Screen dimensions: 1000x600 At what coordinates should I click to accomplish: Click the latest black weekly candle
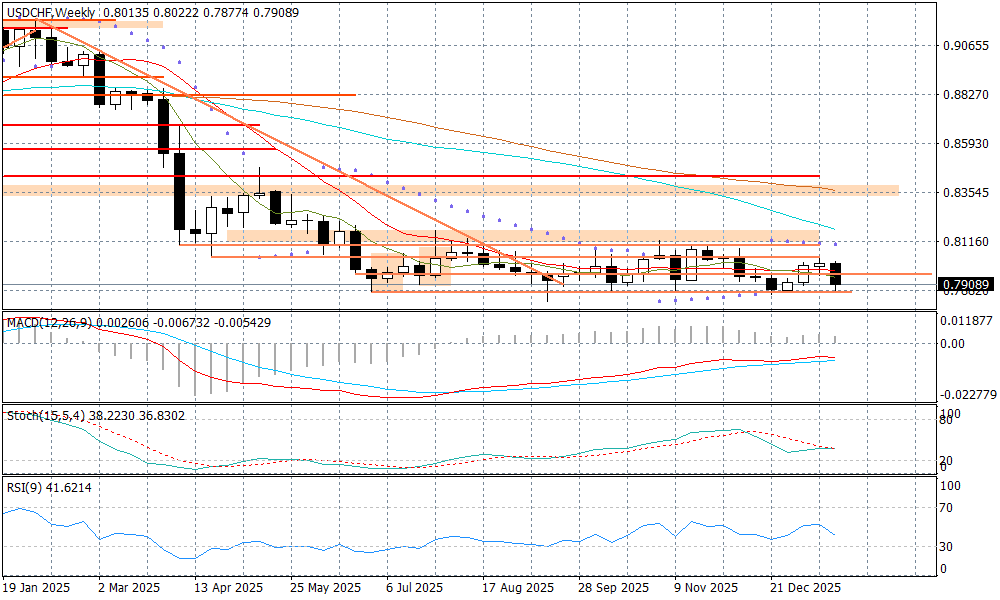click(x=836, y=274)
